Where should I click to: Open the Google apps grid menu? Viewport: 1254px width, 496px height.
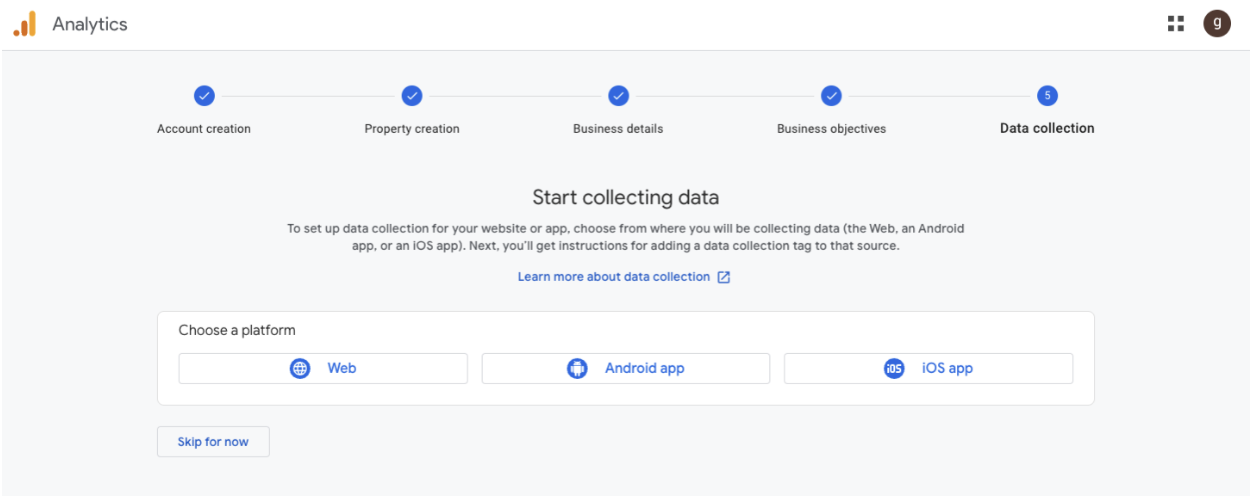1176,24
